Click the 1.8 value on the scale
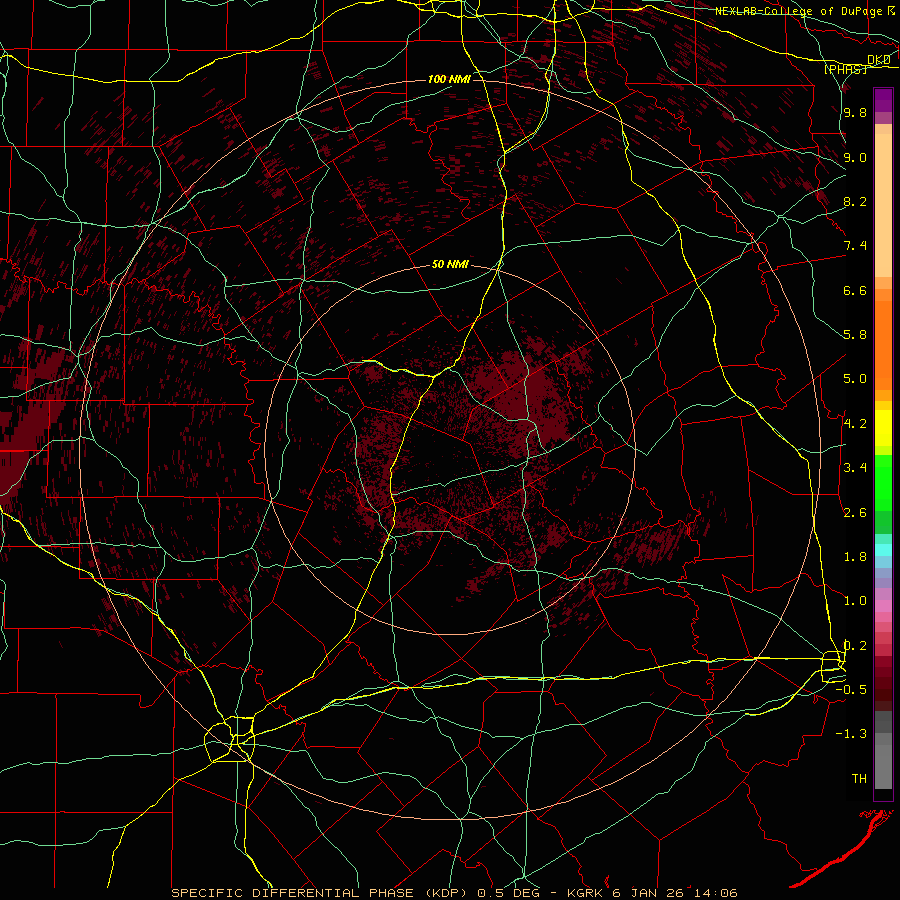The image size is (900, 900). 855,557
